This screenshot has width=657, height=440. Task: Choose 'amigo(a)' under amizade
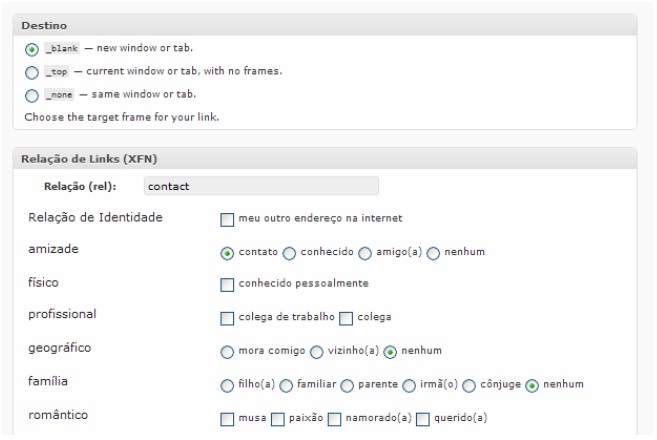tap(365, 253)
